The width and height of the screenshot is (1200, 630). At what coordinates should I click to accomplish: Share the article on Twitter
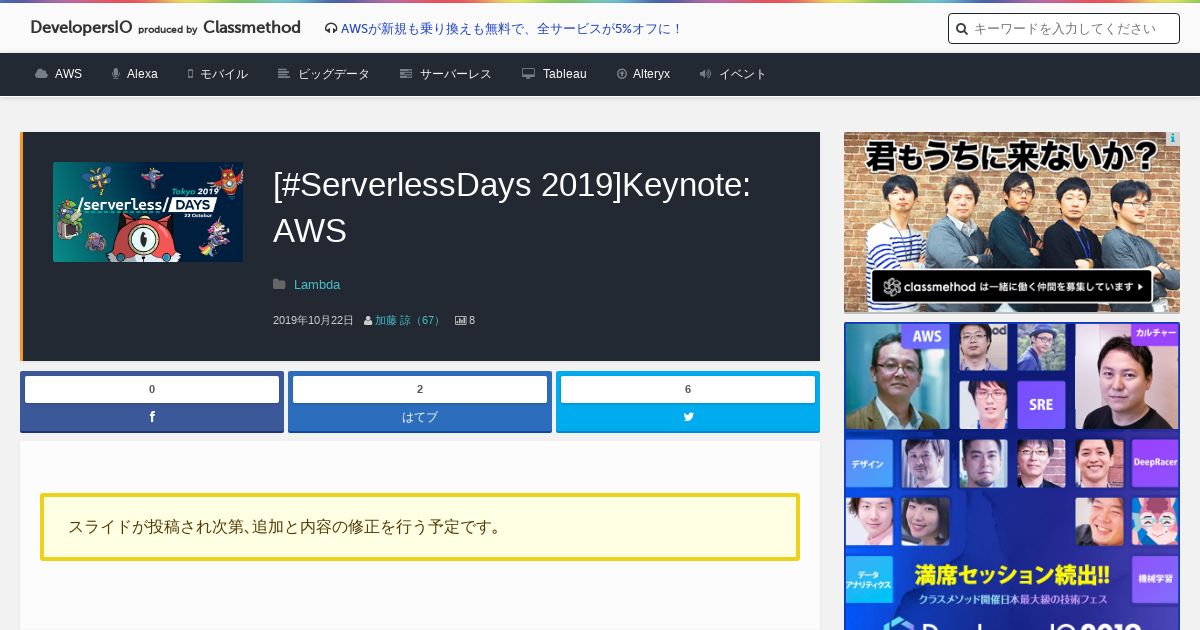[688, 417]
